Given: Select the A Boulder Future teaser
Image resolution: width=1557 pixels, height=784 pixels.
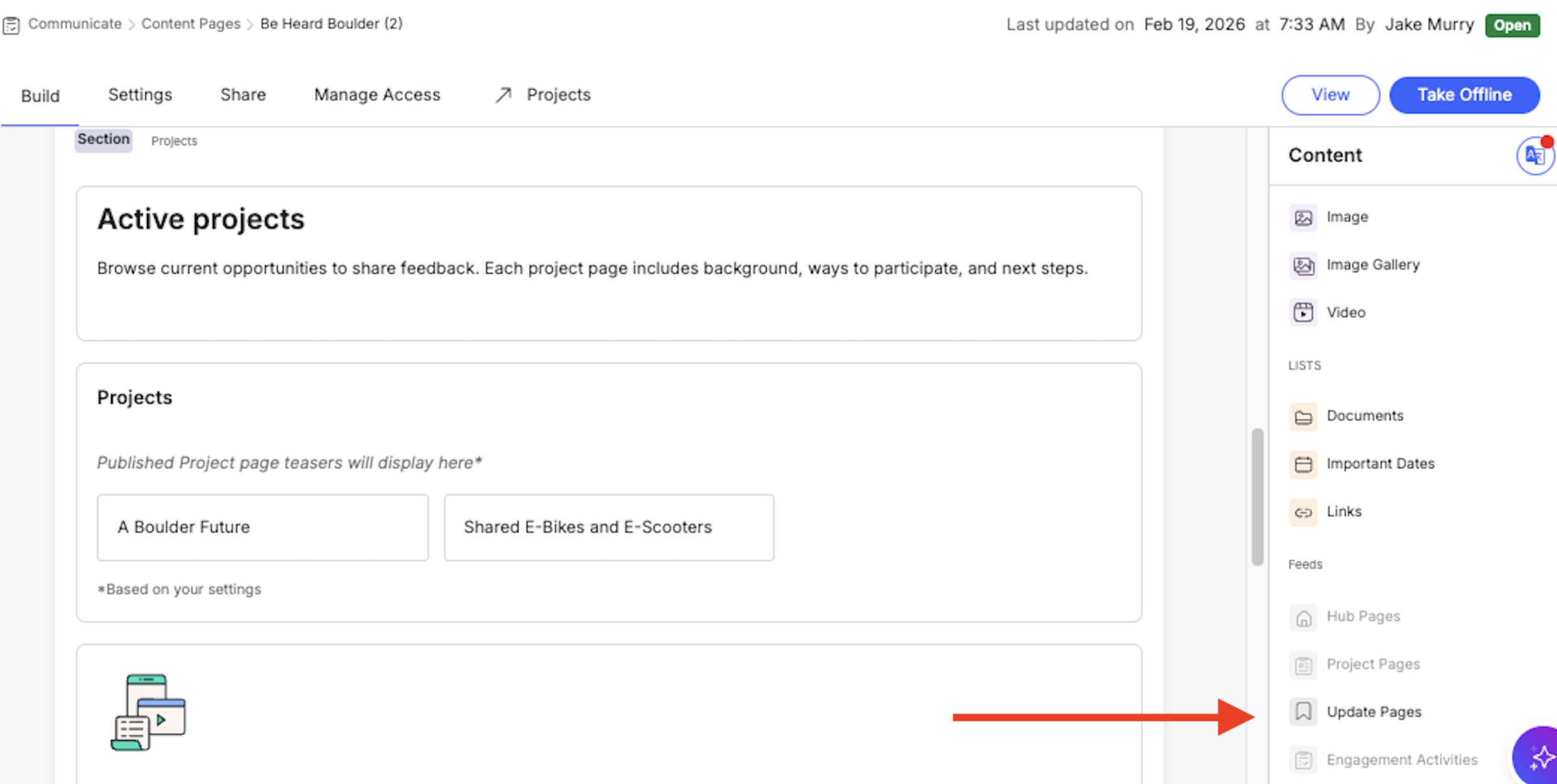Looking at the screenshot, I should click(x=262, y=527).
